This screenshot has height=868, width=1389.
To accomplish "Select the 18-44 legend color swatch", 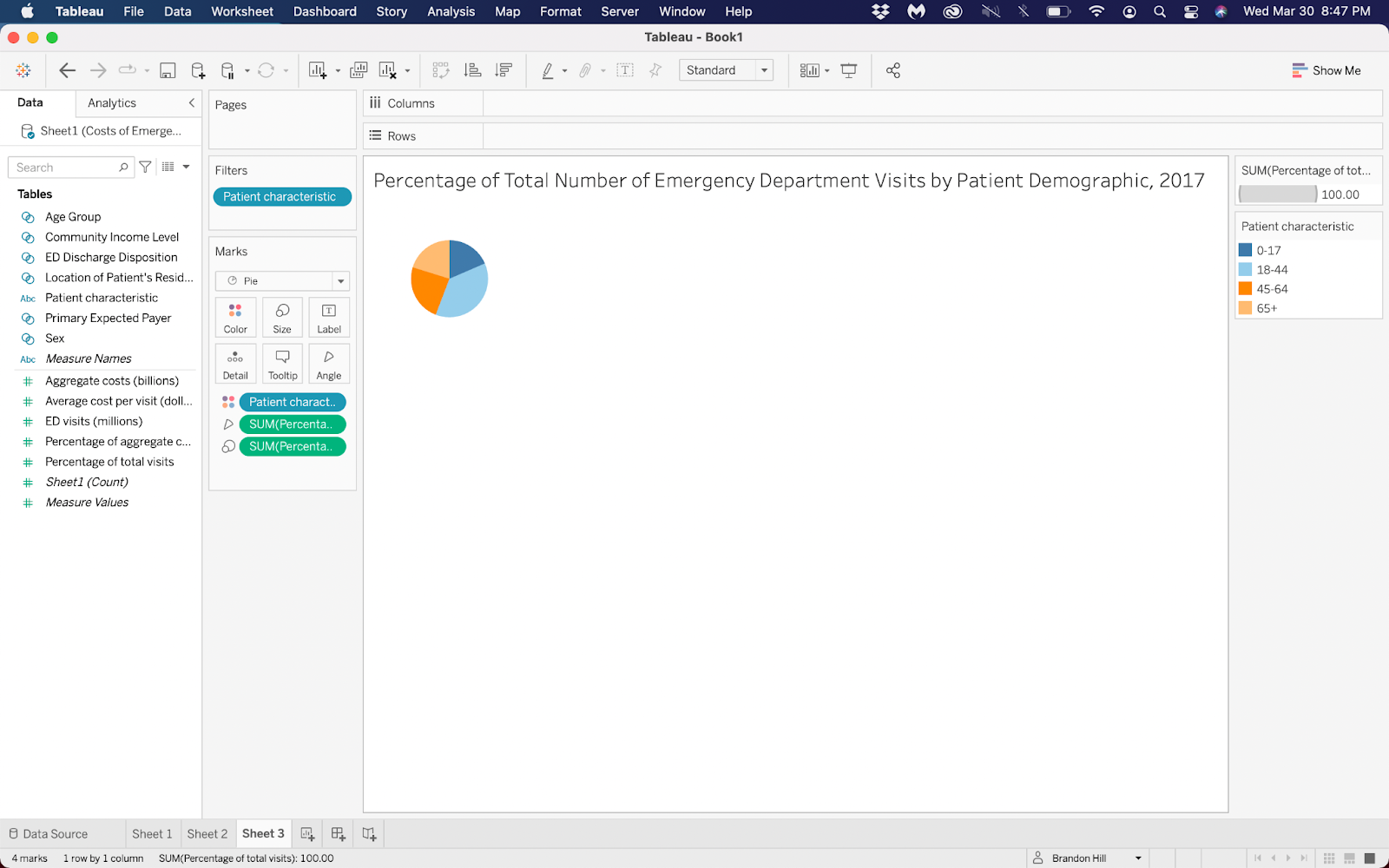I will (x=1245, y=269).
